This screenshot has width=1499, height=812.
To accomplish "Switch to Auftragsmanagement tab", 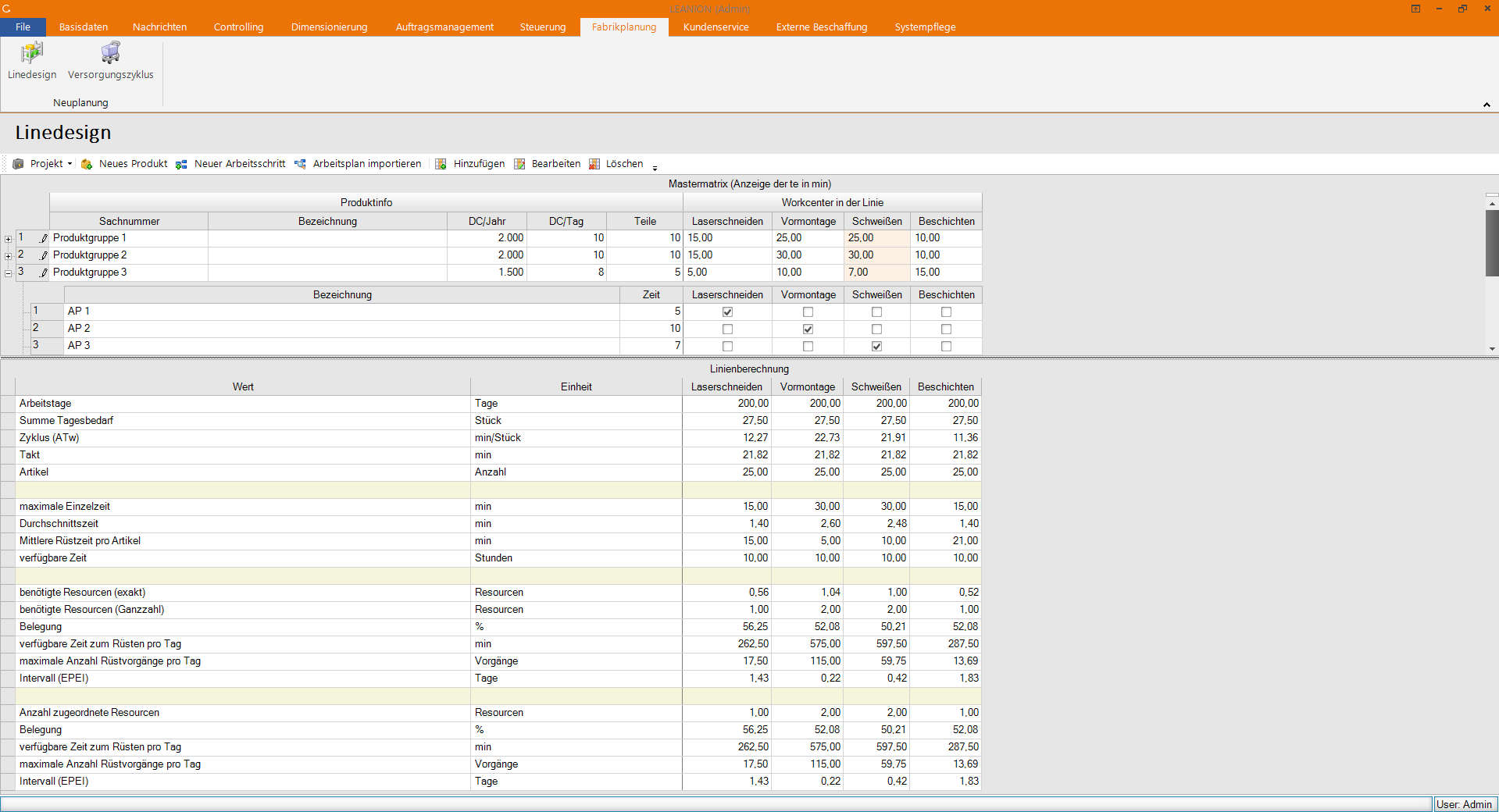I will point(444,27).
